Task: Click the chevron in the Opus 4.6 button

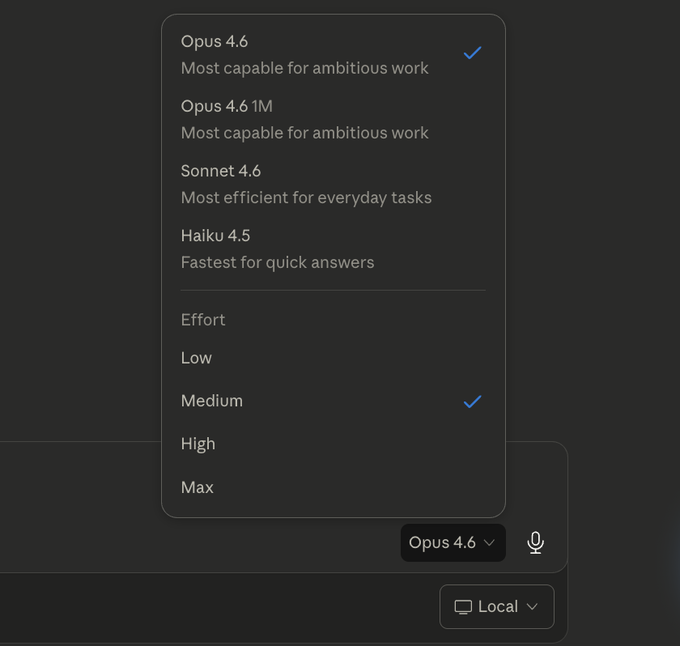Action: (489, 543)
